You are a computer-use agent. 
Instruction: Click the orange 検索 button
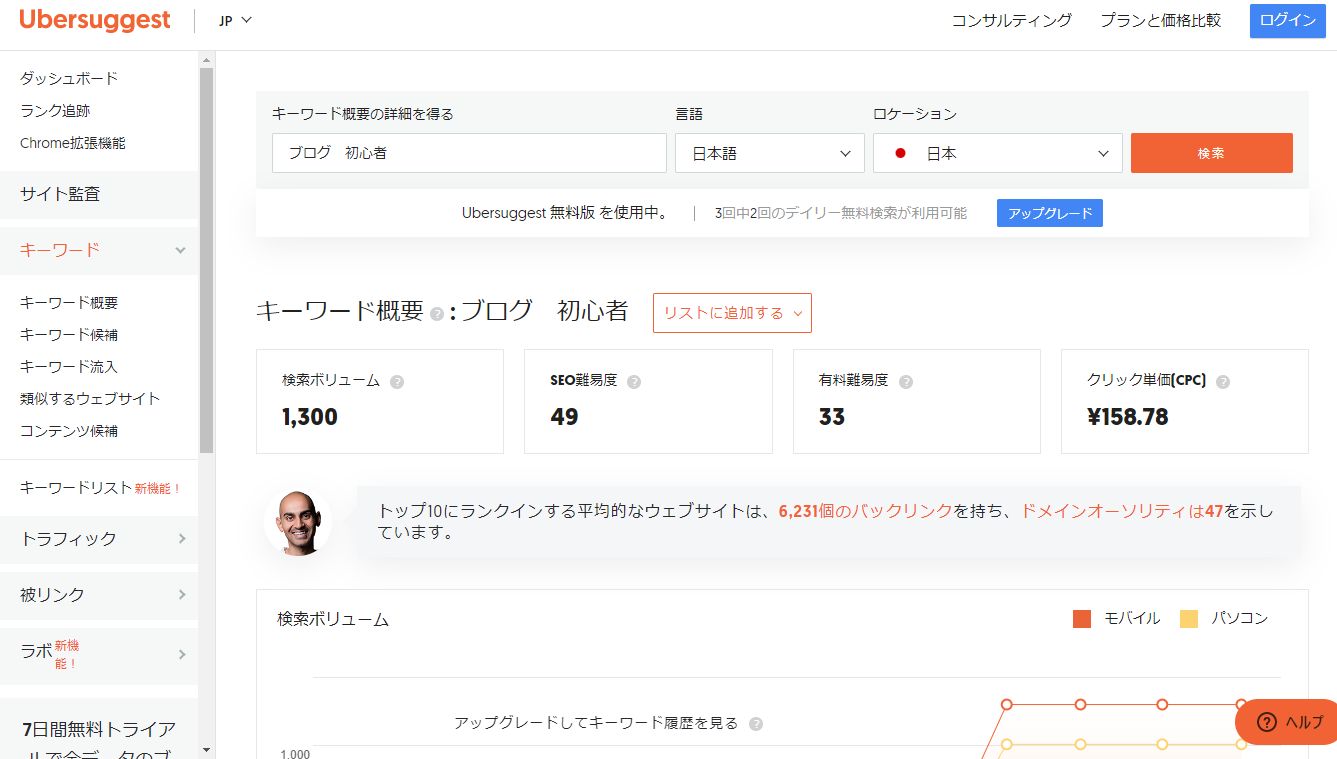pos(1212,153)
